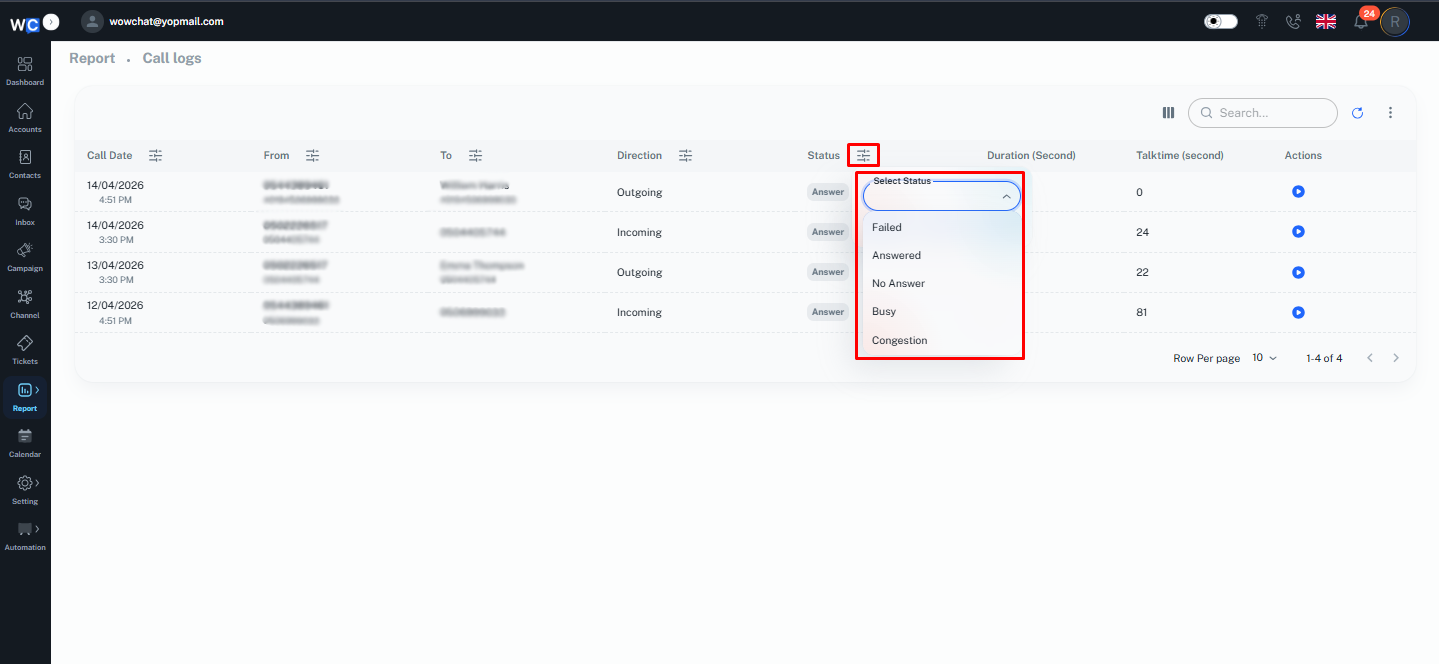Open the R user avatar menu
The width and height of the screenshot is (1439, 664).
(1395, 21)
